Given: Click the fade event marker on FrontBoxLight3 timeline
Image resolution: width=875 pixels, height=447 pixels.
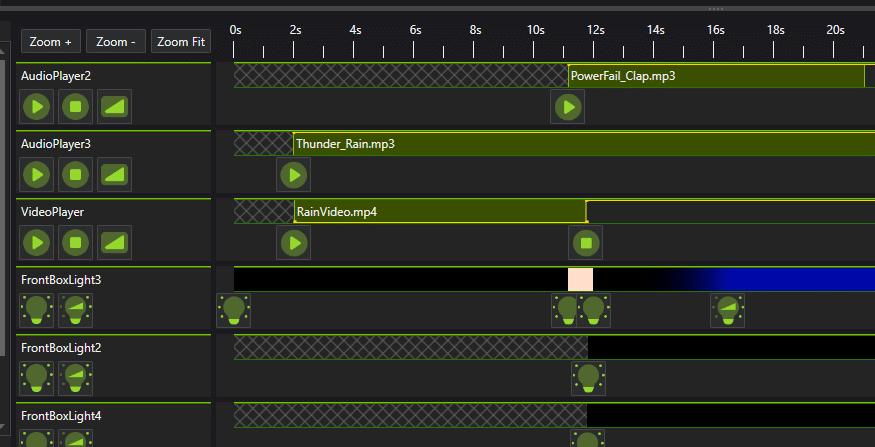Looking at the screenshot, I should click(728, 311).
